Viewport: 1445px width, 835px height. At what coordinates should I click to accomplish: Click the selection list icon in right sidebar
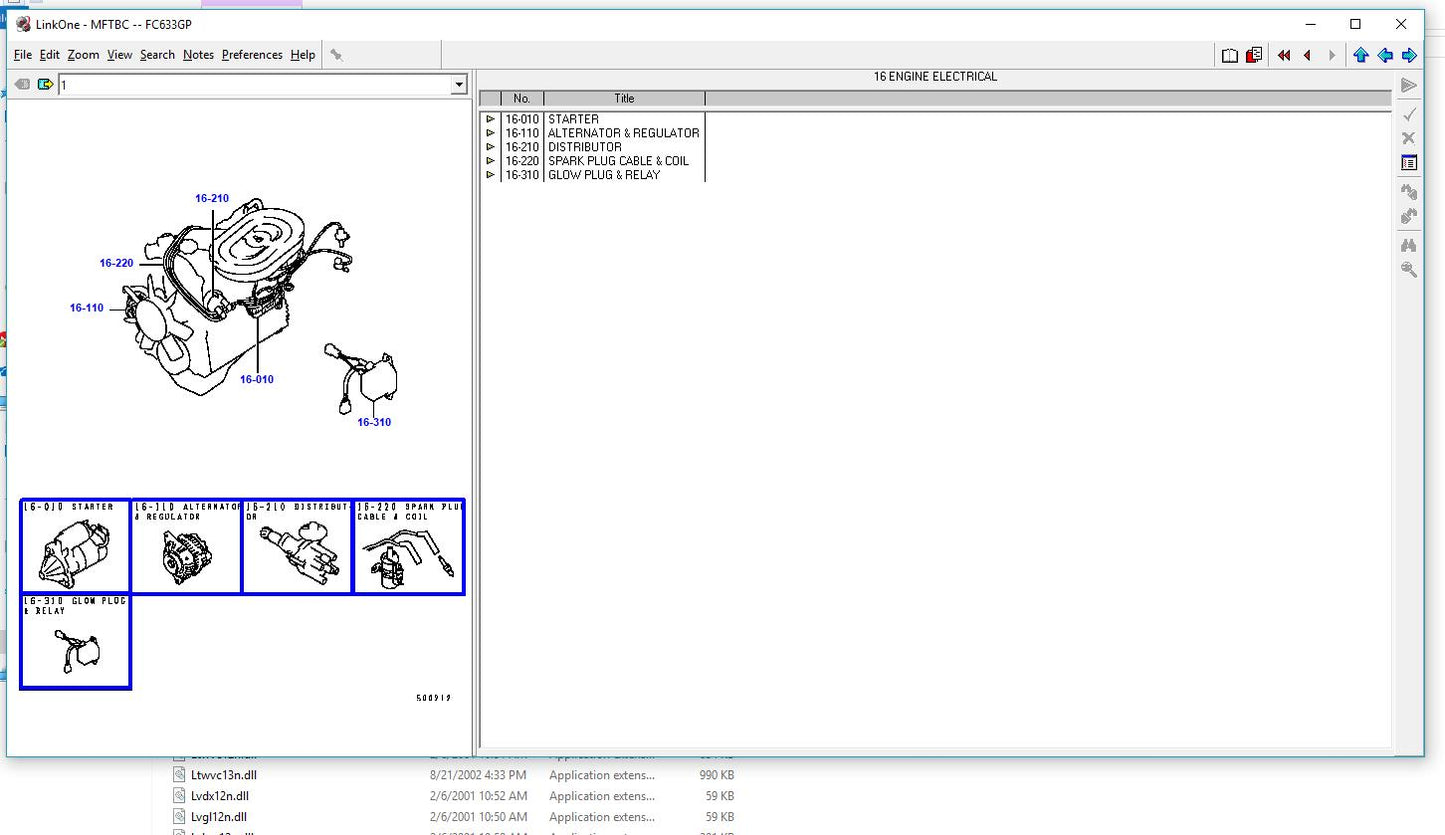coord(1409,163)
